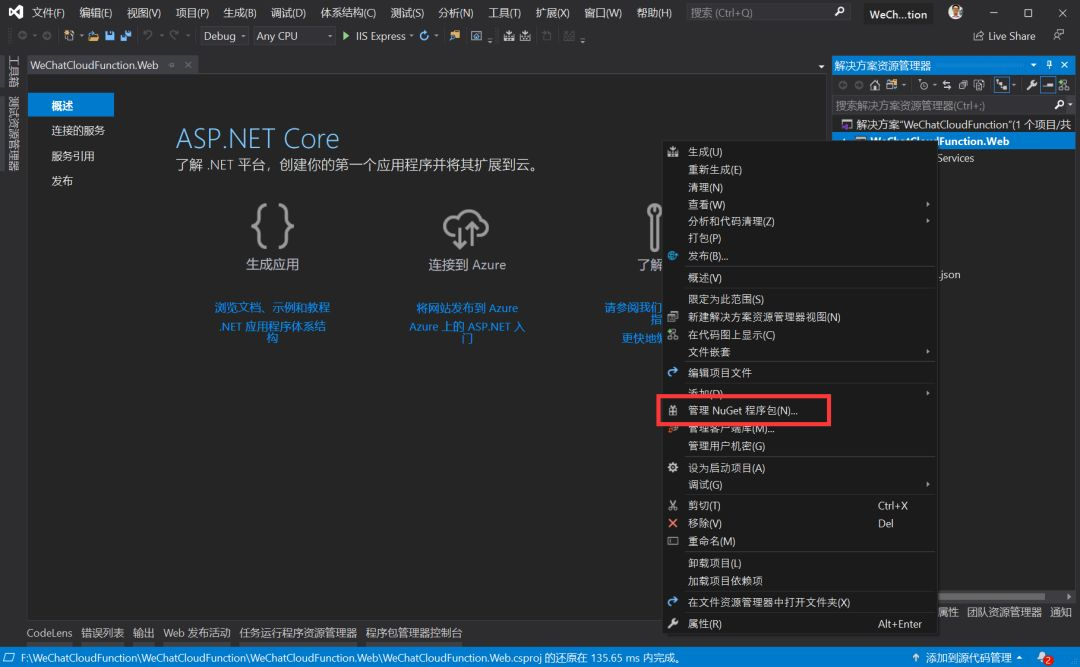Toggle Show All Files in Solution Explorer
Screen dimensions: 1080x667
point(979,85)
